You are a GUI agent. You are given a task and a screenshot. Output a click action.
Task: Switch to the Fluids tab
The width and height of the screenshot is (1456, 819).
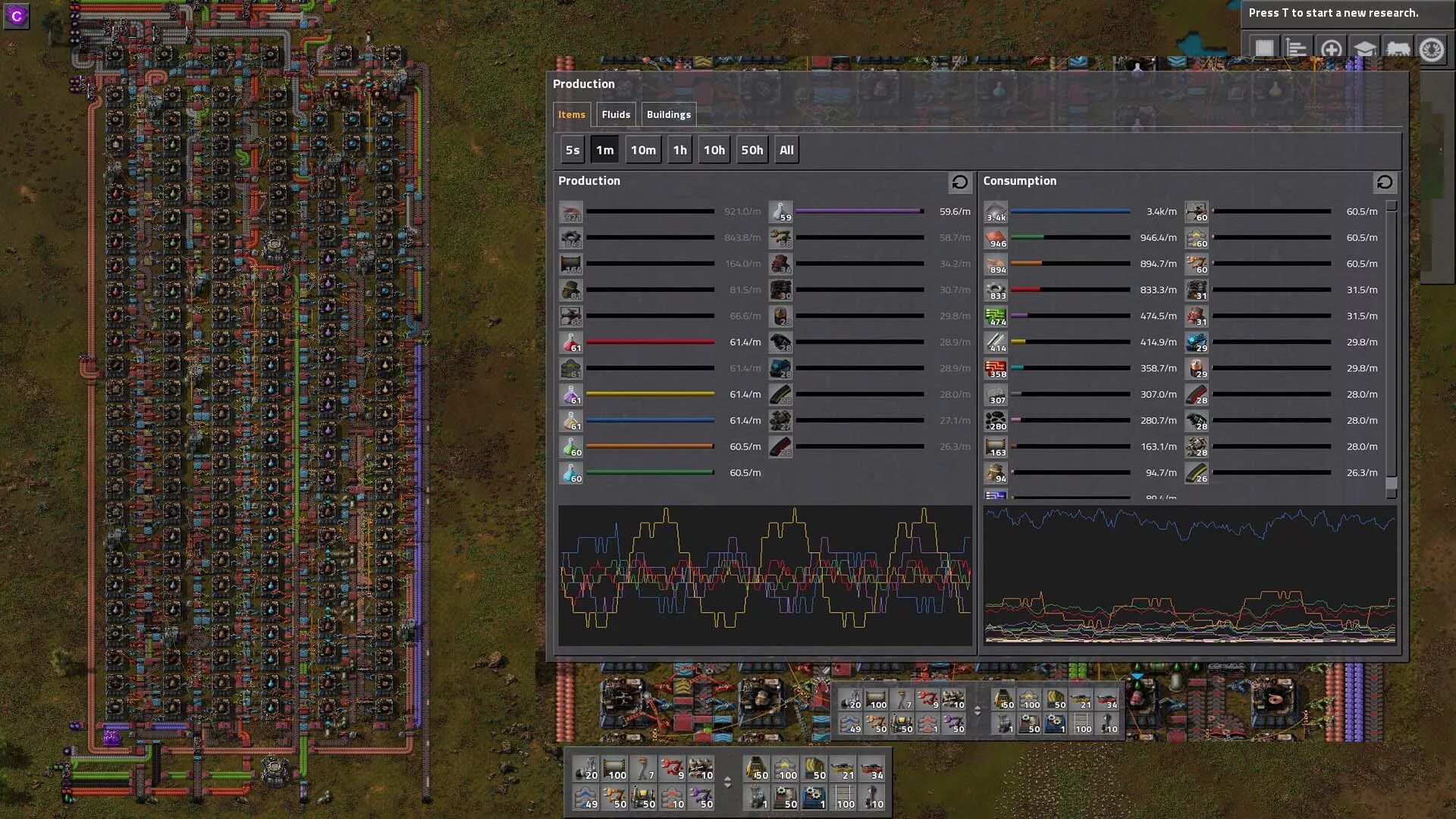(616, 115)
